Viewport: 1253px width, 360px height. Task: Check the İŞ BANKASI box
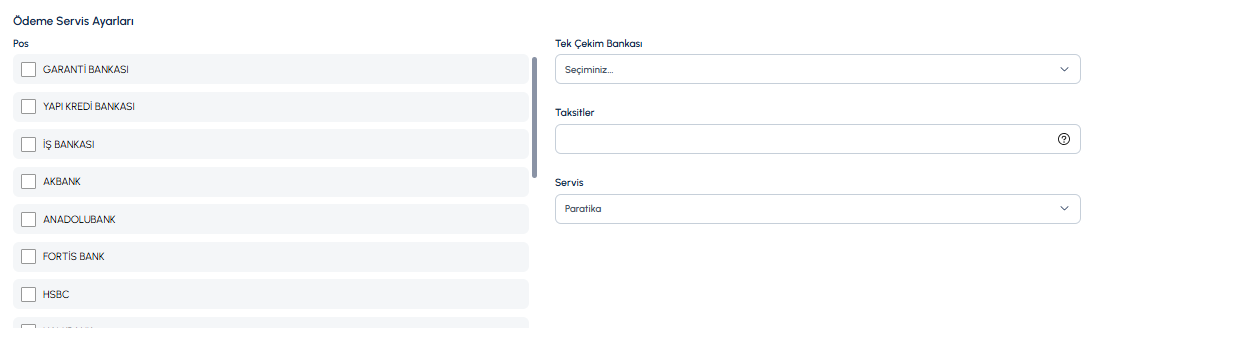click(28, 144)
